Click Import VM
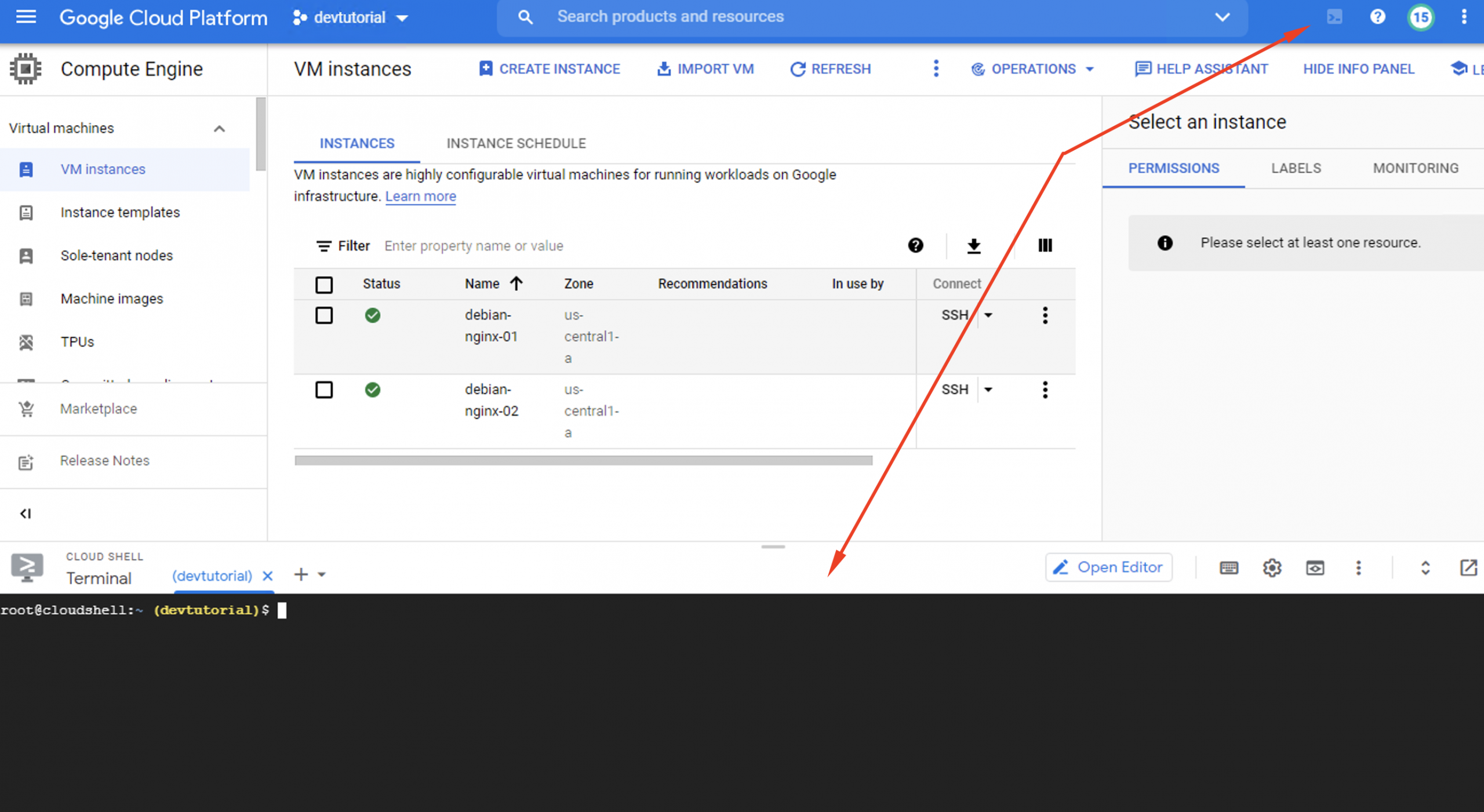Image resolution: width=1484 pixels, height=812 pixels. 705,69
